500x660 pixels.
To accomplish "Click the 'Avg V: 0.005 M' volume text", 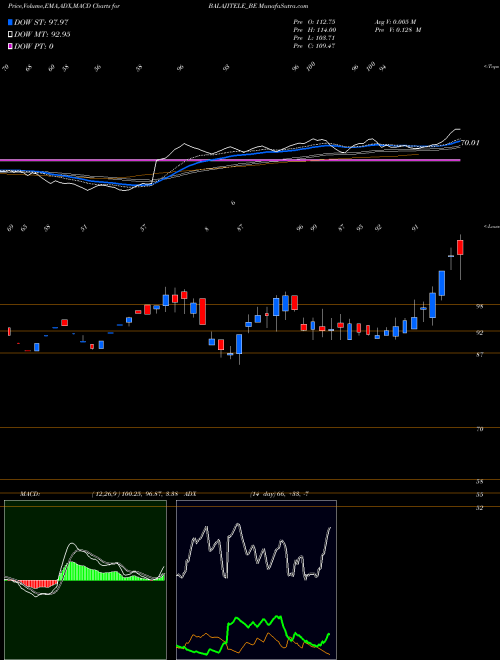I will [395, 22].
